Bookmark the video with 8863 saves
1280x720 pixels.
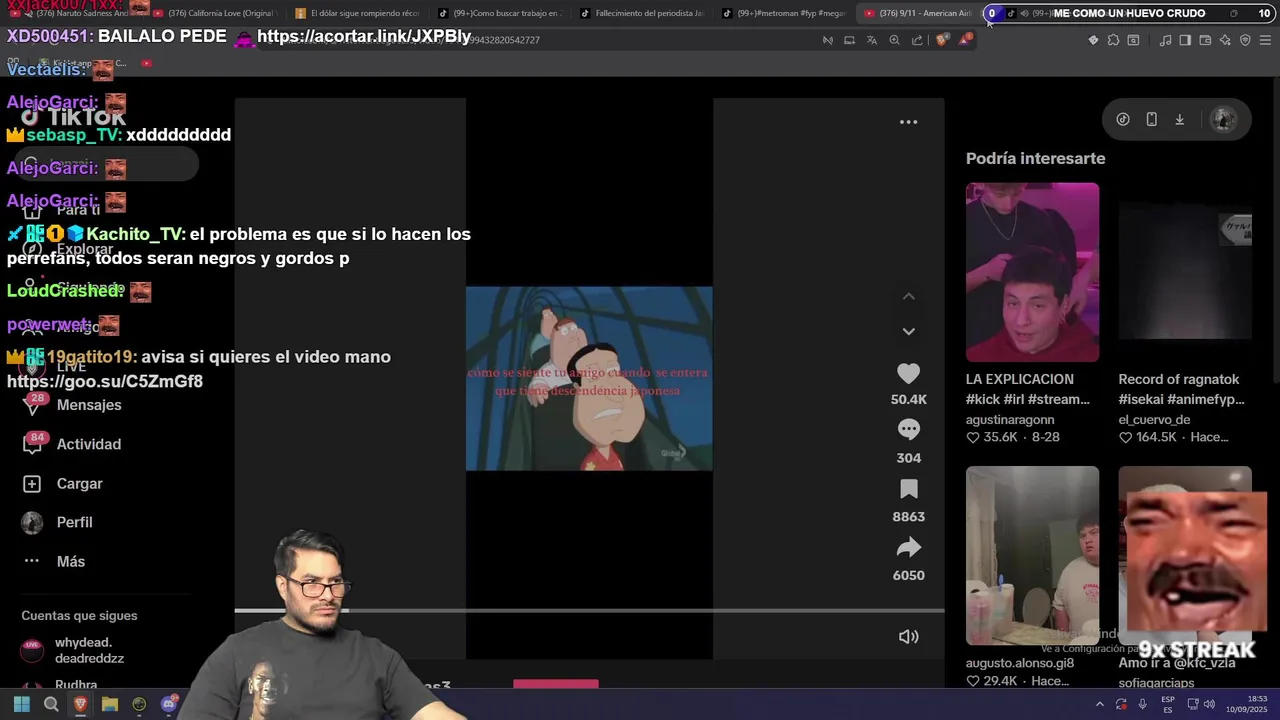coord(908,489)
